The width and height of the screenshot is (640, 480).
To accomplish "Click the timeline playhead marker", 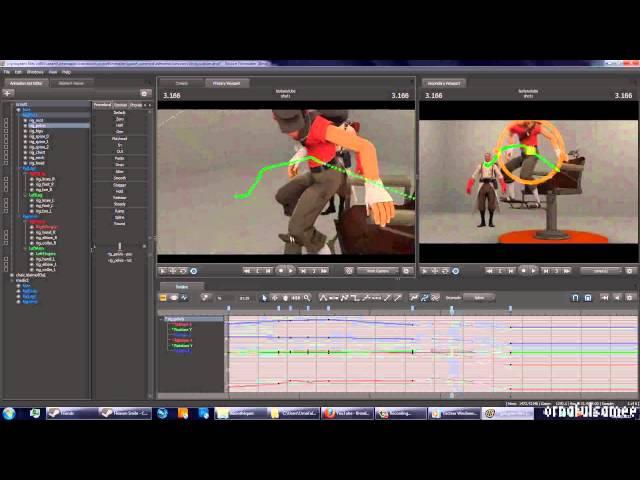I will [x=452, y=310].
